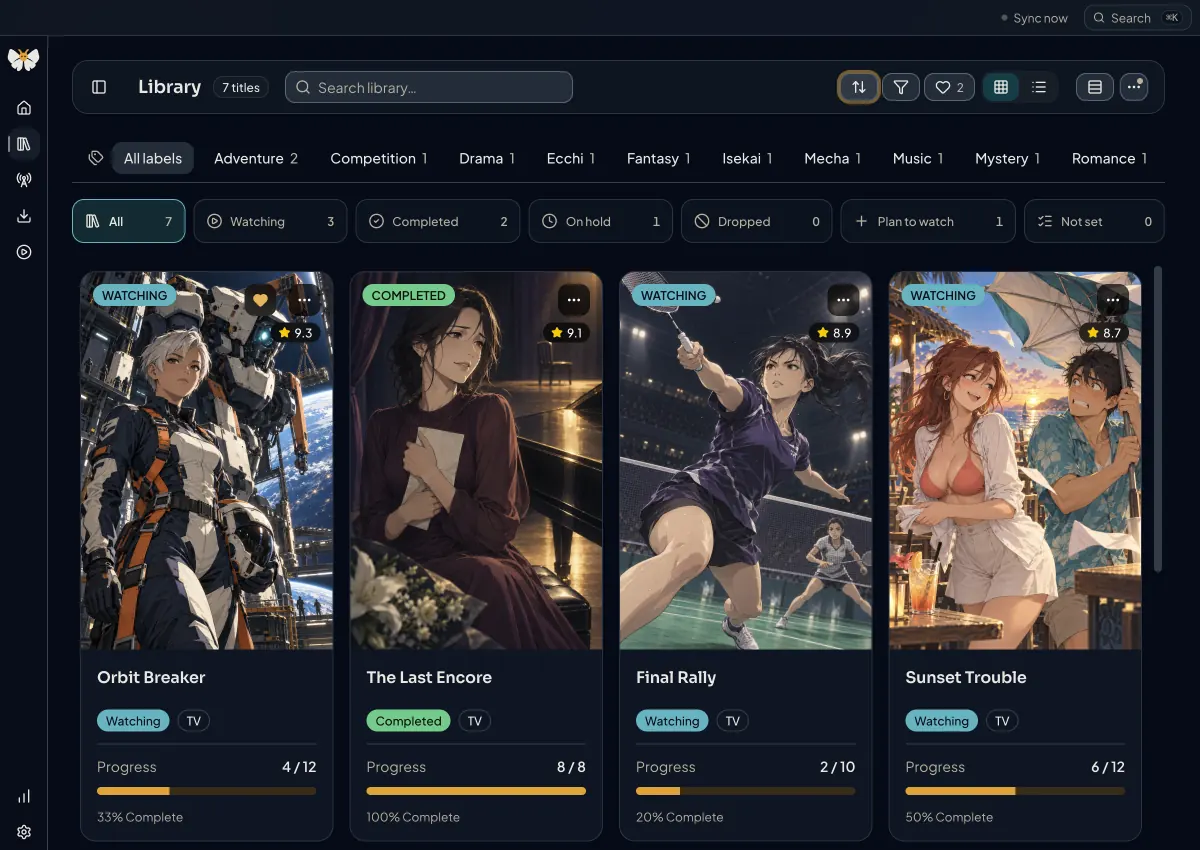1200x850 pixels.
Task: Show All status titles
Action: tap(129, 221)
